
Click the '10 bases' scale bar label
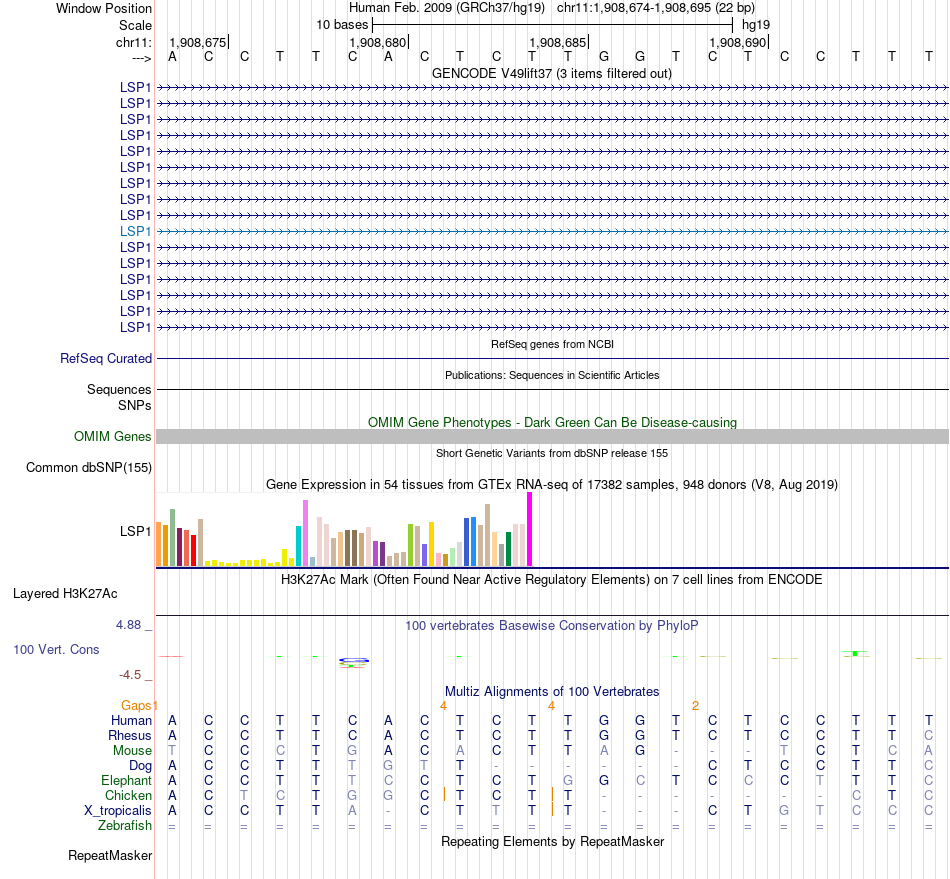342,25
